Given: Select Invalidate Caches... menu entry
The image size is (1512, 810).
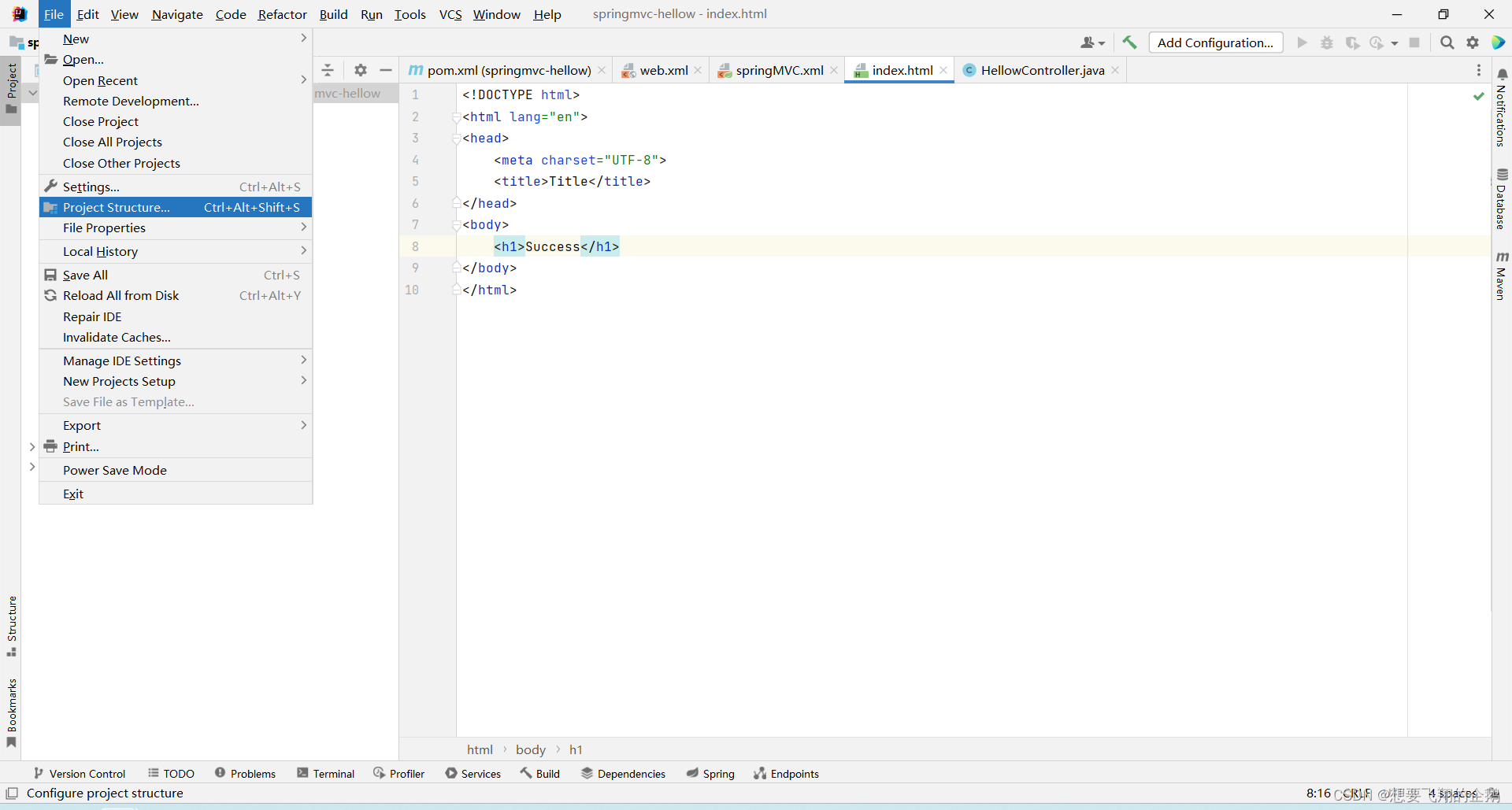Looking at the screenshot, I should [176, 337].
